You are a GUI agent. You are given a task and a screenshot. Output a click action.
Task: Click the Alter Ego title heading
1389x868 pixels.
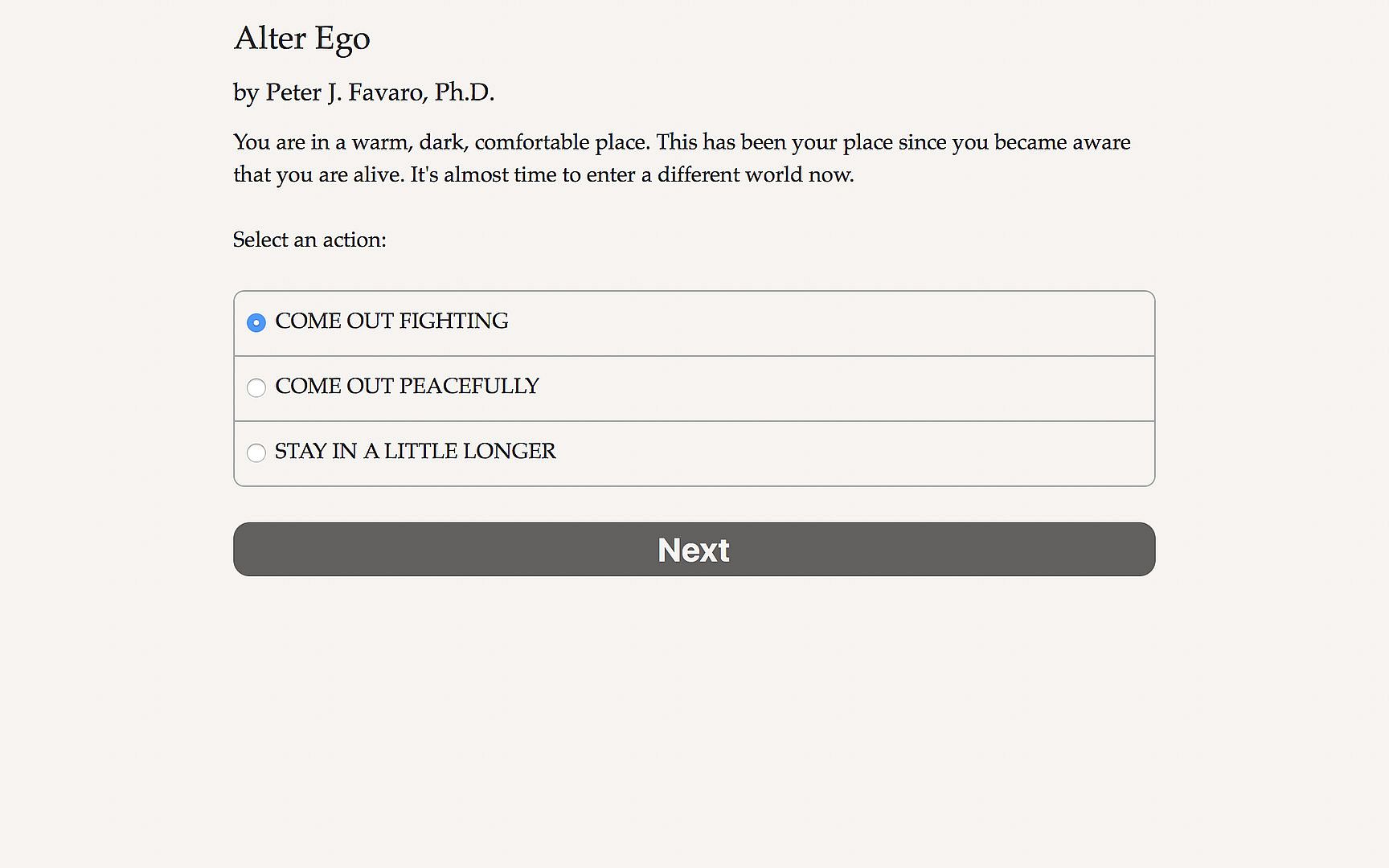coord(301,39)
